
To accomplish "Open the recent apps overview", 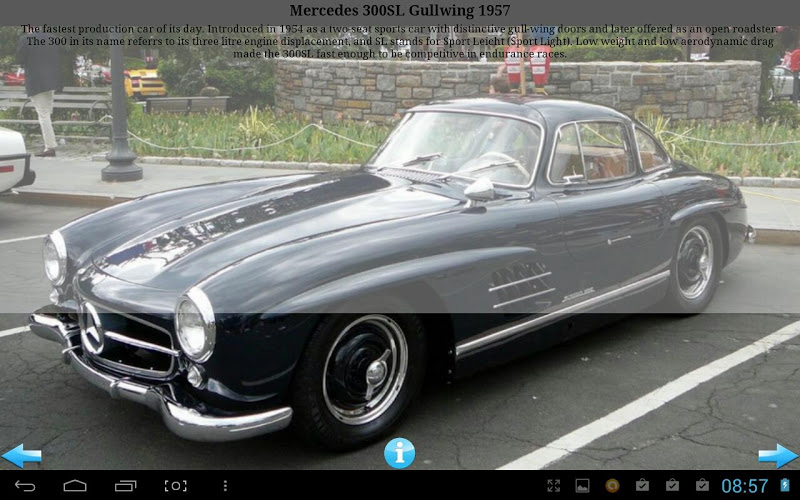I will [126, 486].
